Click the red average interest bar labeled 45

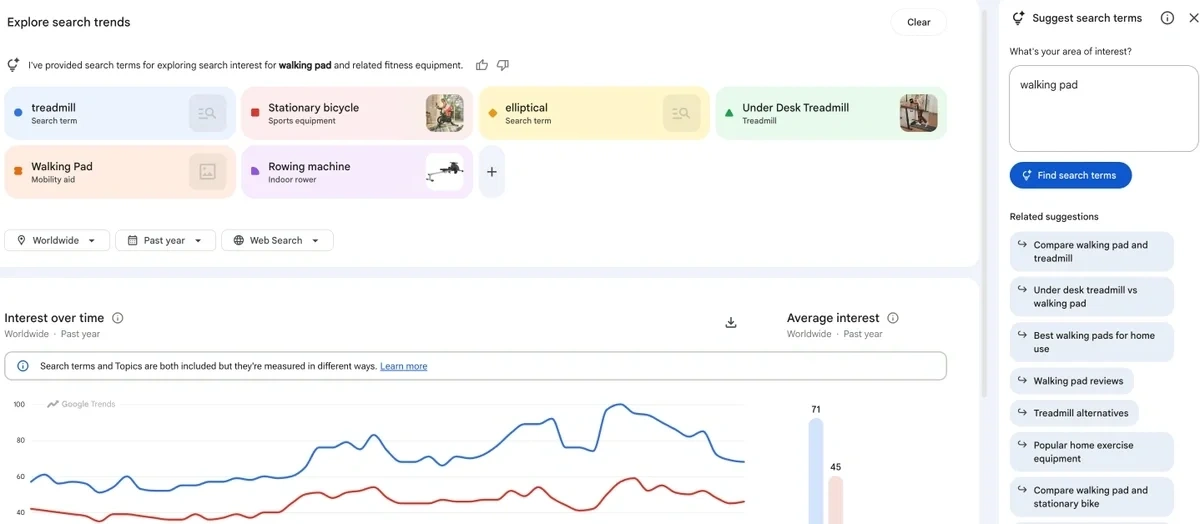836,500
